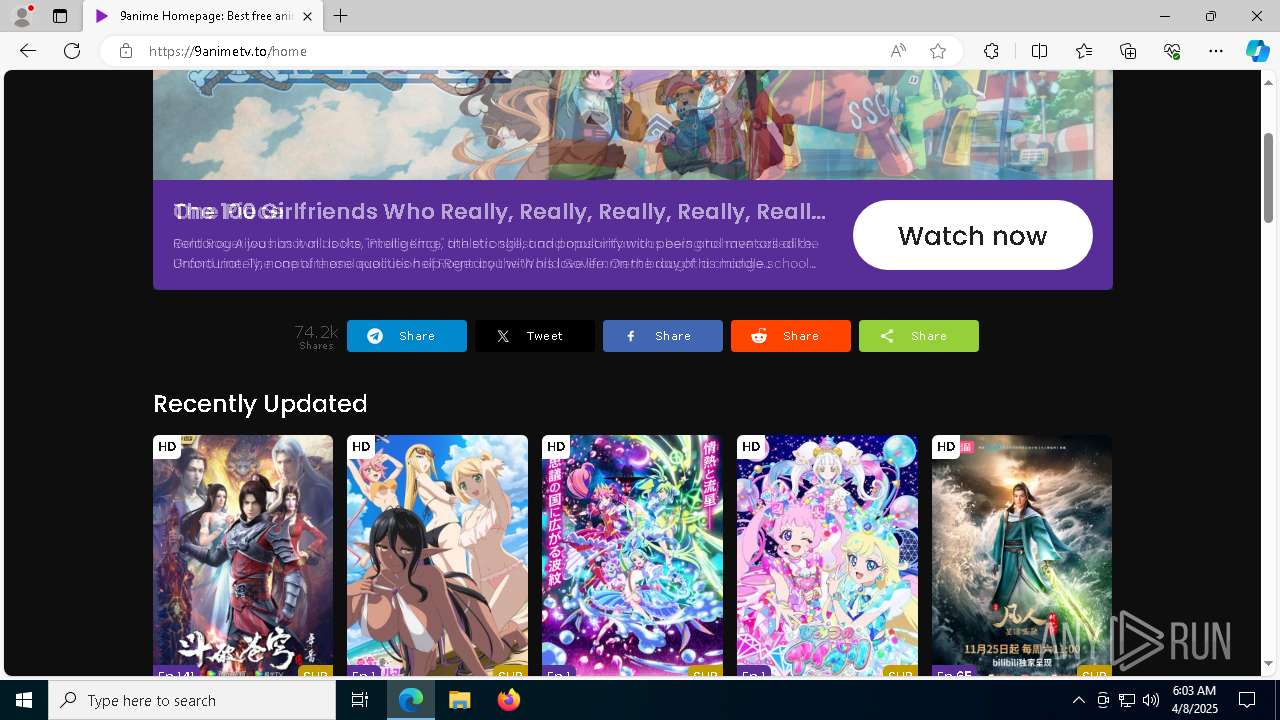Click Watch now button
This screenshot has width=1280, height=720.
pyautogui.click(x=972, y=235)
